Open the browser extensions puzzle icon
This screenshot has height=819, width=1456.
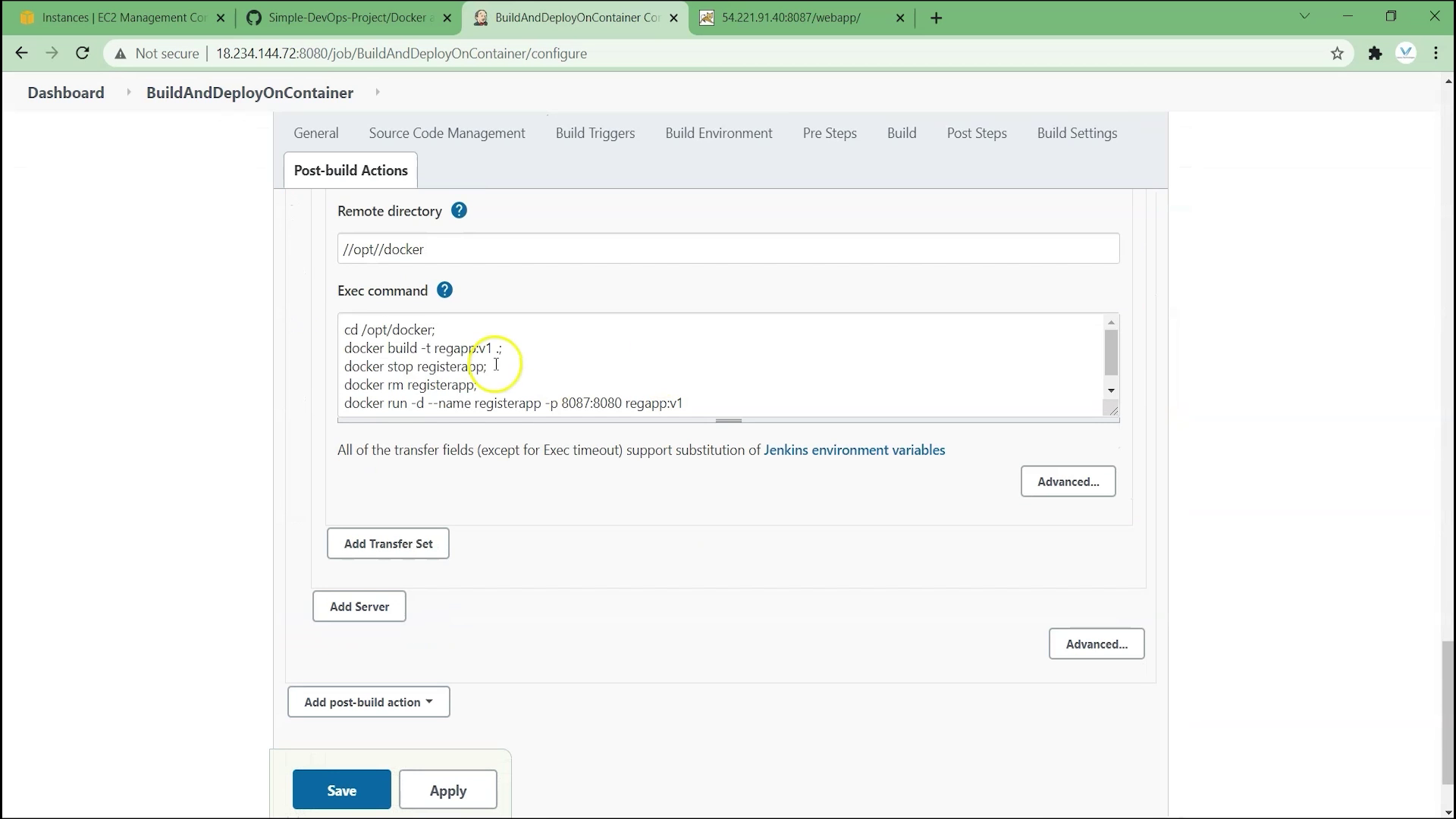pos(1375,53)
